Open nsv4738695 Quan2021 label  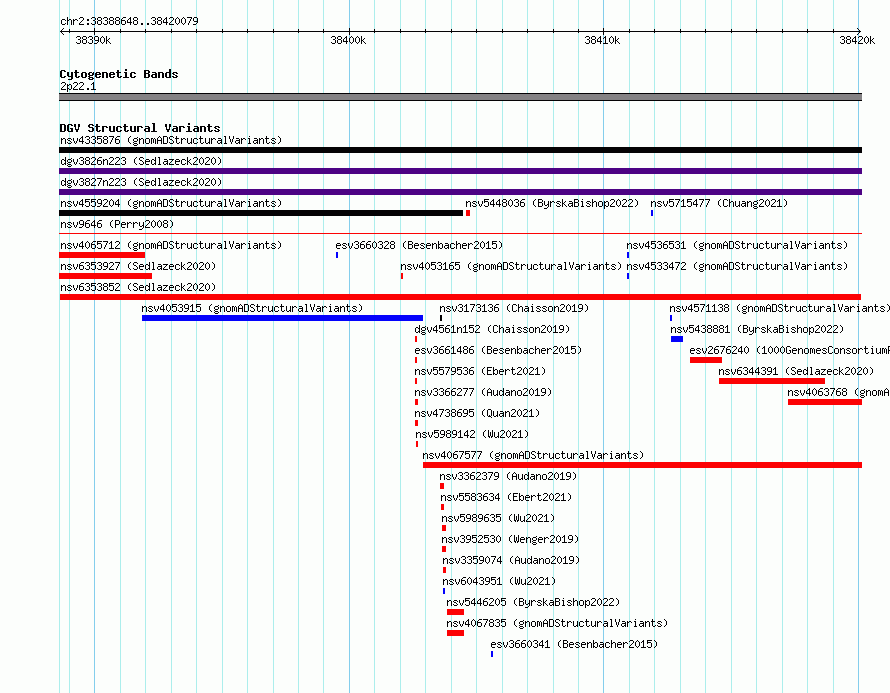477,413
